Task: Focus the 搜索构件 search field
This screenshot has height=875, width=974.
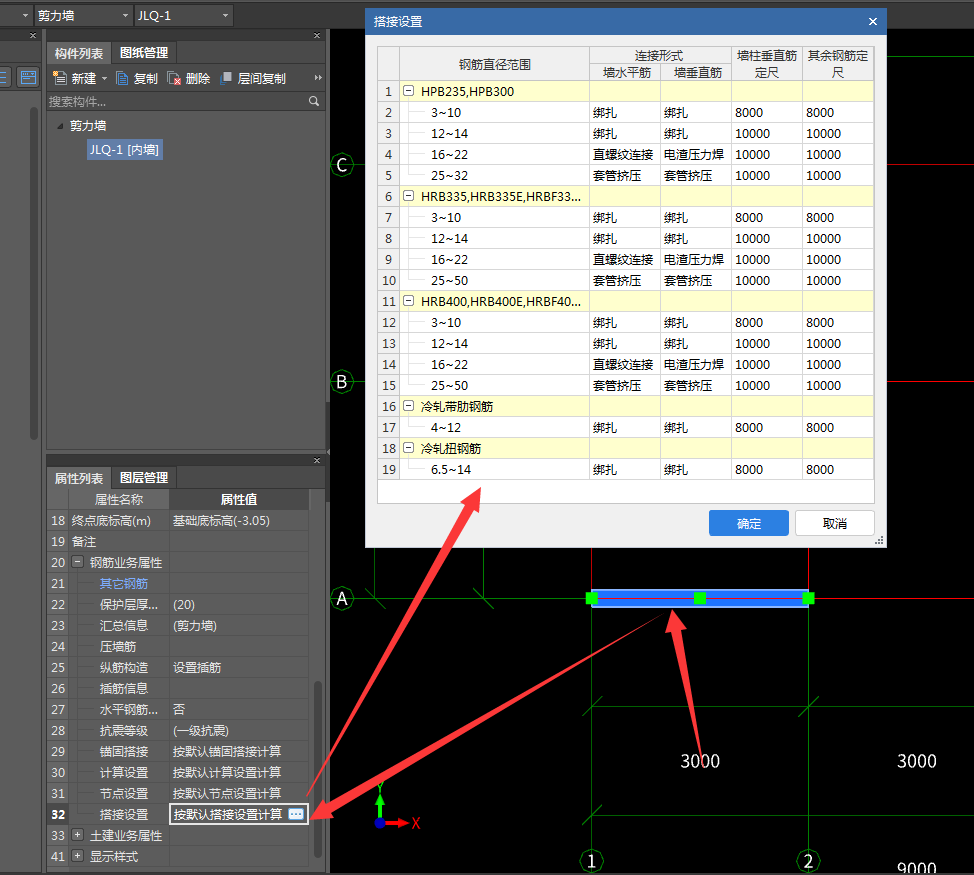Action: 177,101
